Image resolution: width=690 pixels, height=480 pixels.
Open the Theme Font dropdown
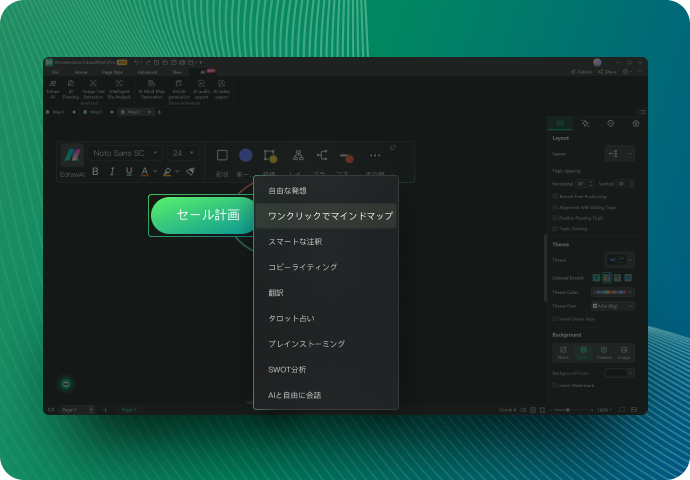(x=612, y=306)
